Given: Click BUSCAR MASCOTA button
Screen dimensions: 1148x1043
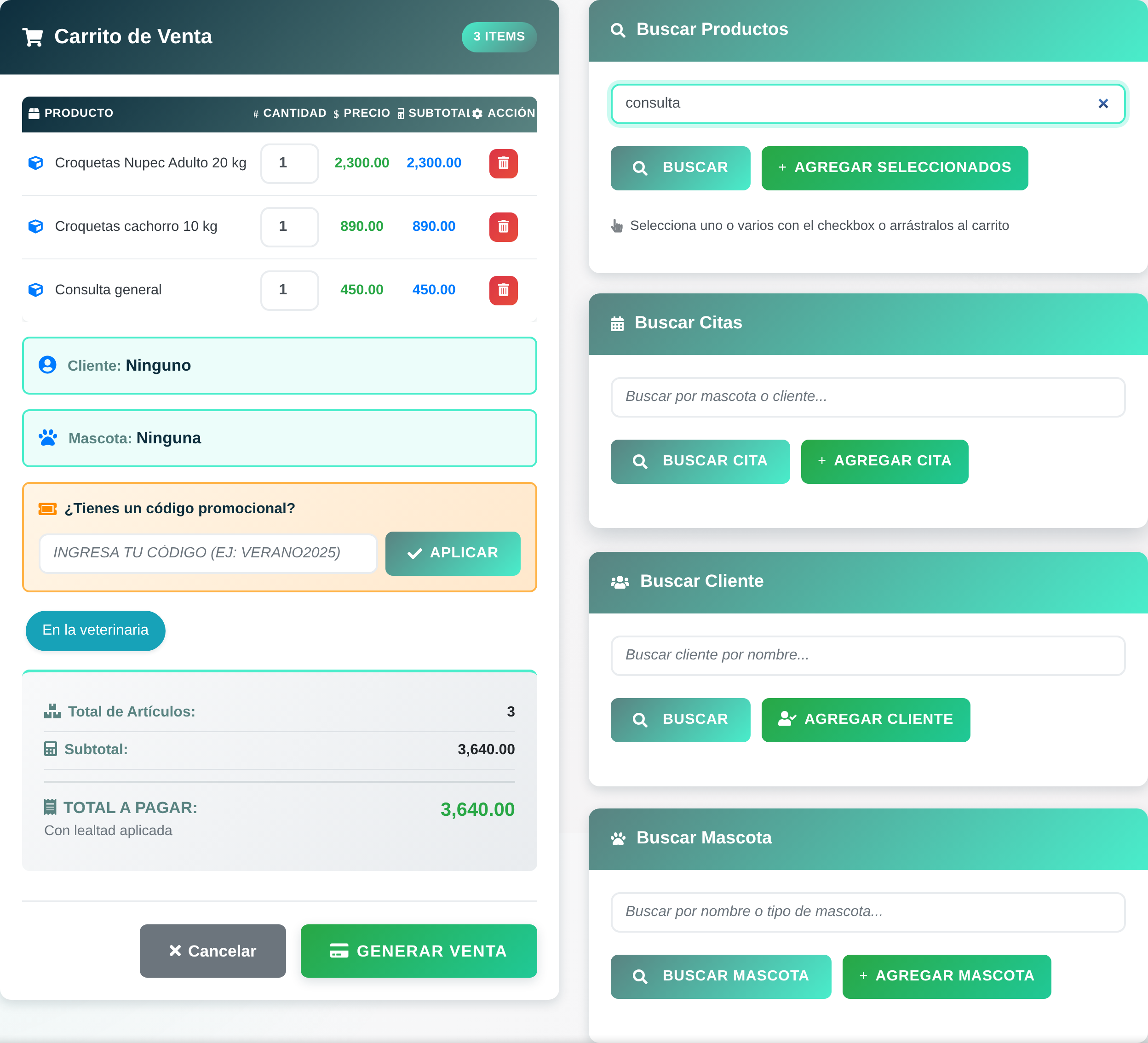Looking at the screenshot, I should [720, 976].
